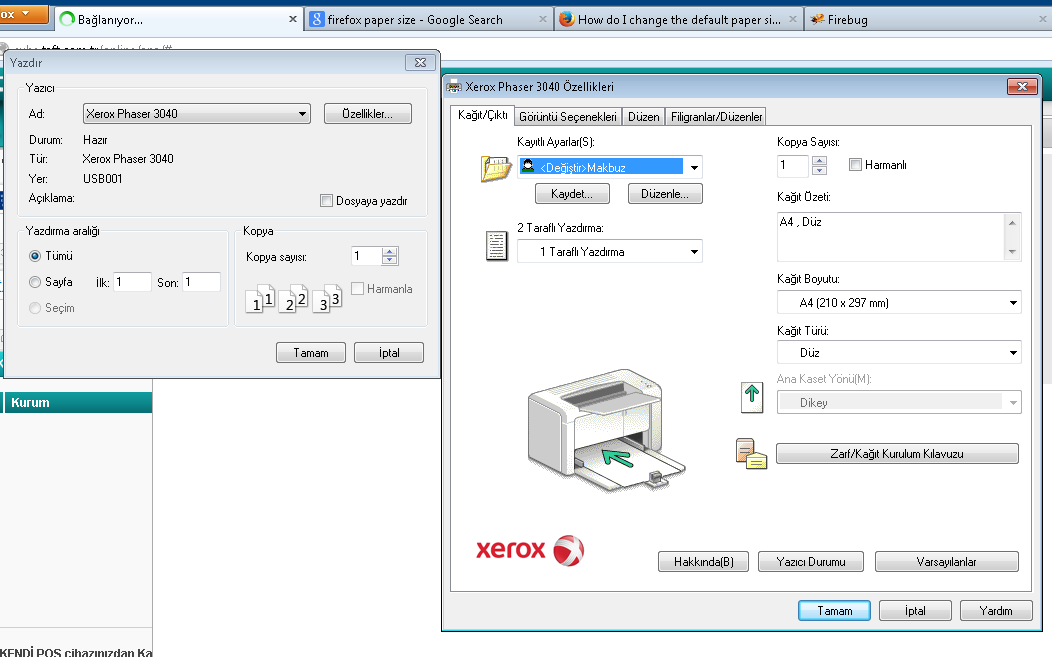The width and height of the screenshot is (1052, 657).
Task: Decrease Kopya Sayısı in properties dialog
Action: click(x=819, y=170)
